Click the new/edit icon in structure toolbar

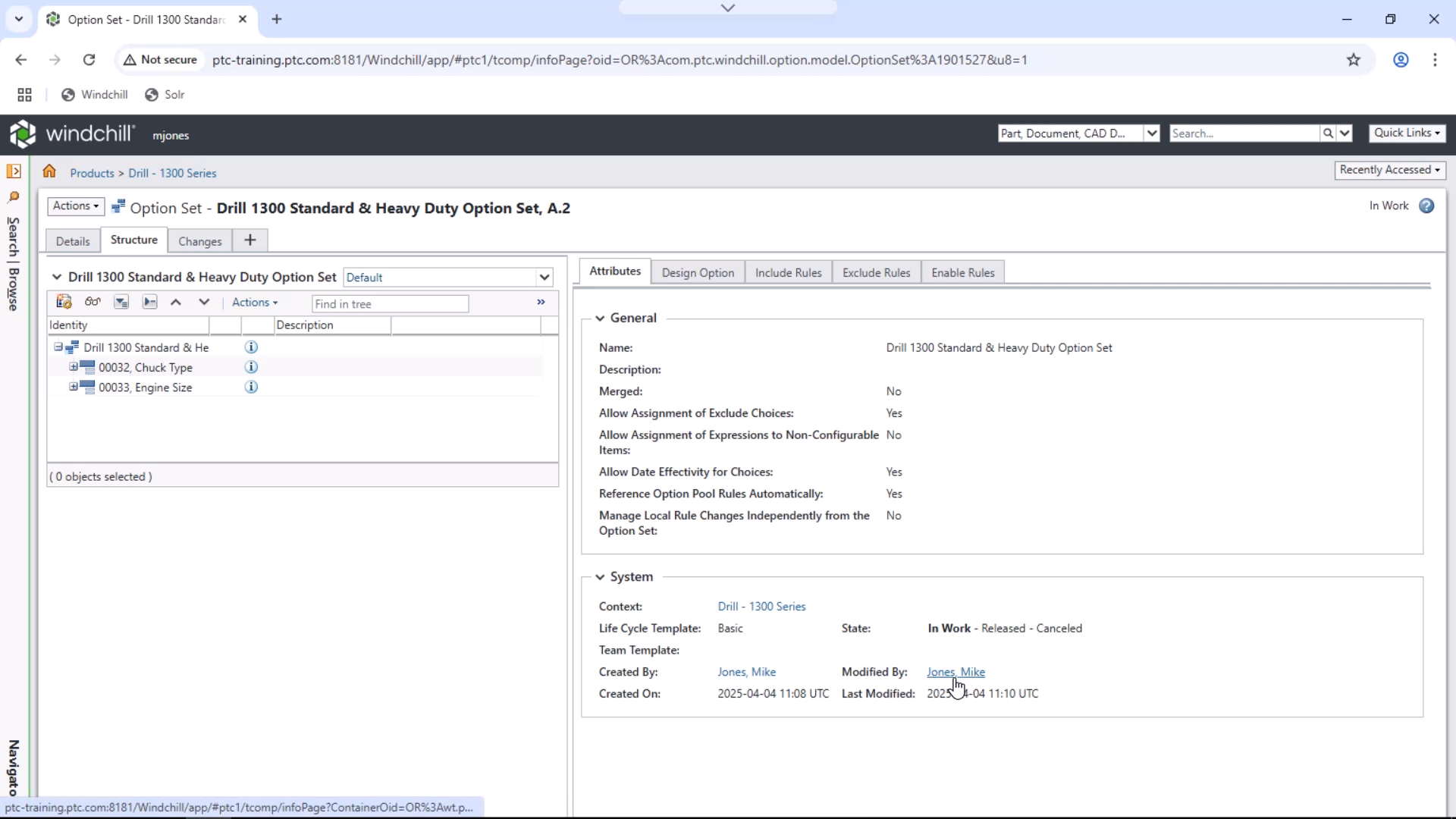pos(64,302)
